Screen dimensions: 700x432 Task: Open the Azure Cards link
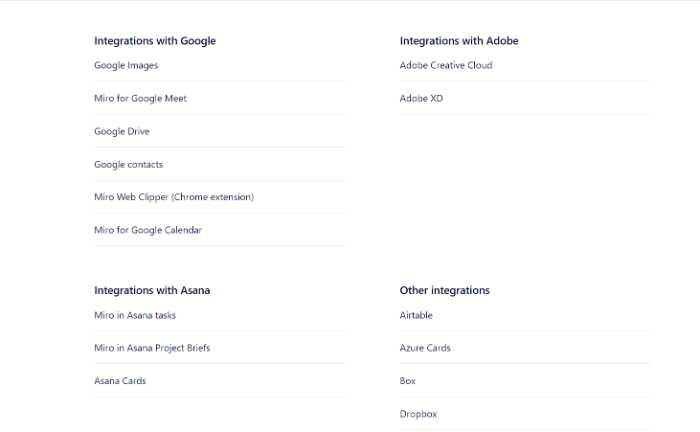[425, 349]
